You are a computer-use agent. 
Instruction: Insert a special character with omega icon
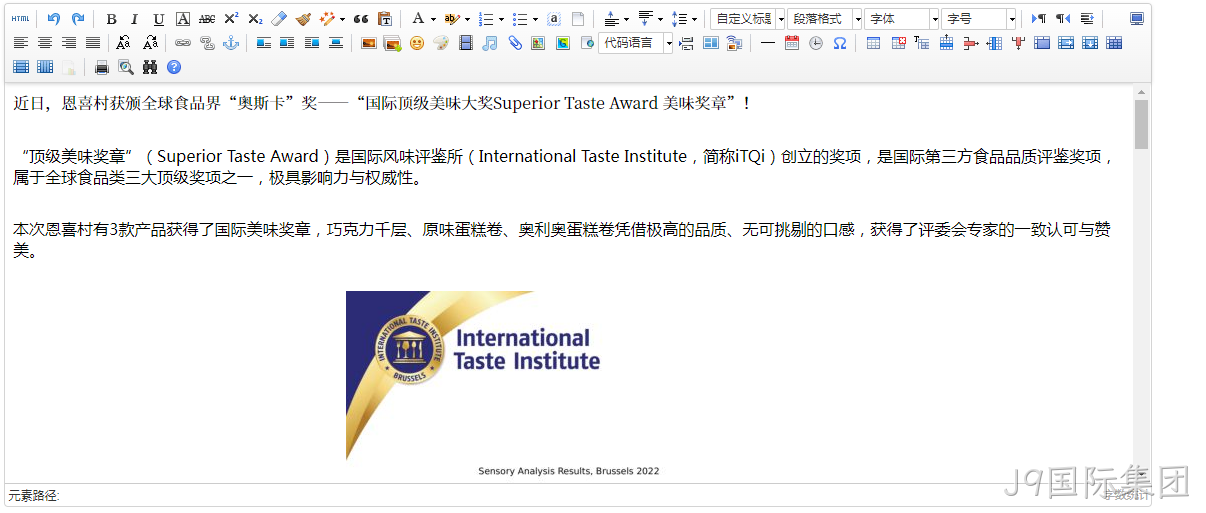[x=840, y=43]
